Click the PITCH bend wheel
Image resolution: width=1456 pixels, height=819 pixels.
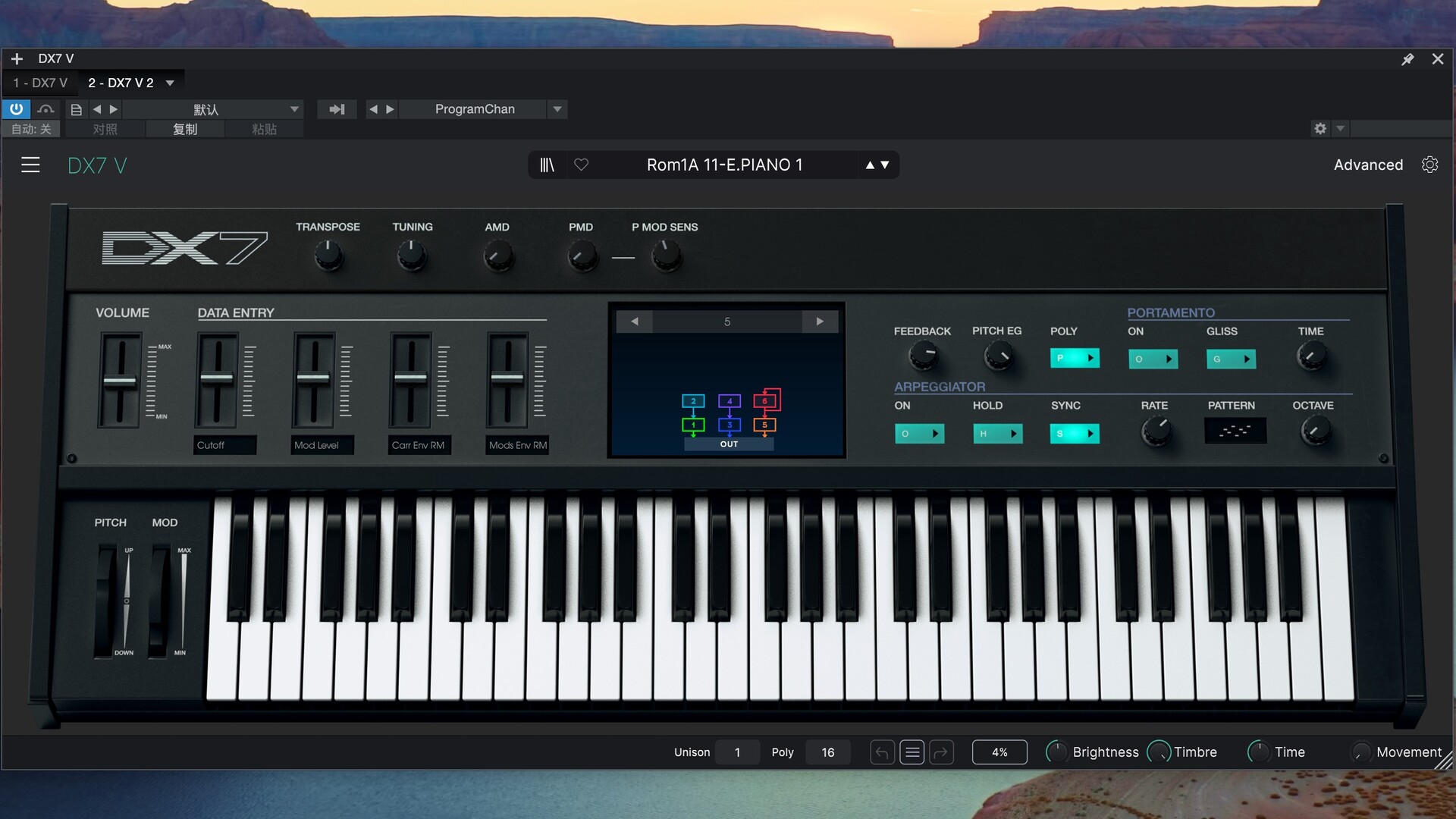click(105, 601)
